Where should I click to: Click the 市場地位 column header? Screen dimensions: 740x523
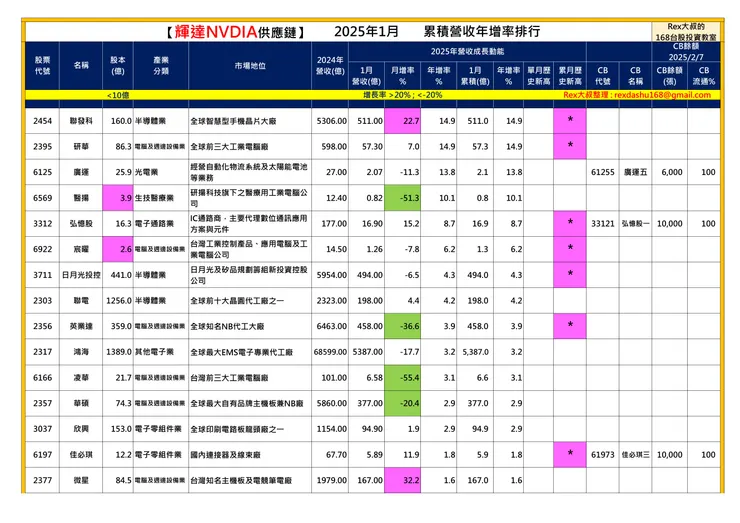250,66
